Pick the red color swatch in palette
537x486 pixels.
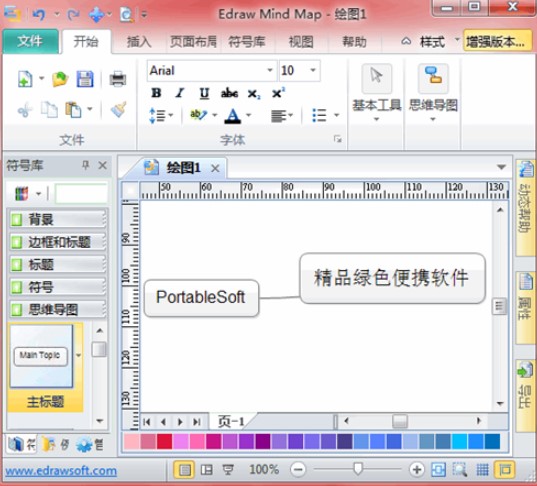coord(164,441)
